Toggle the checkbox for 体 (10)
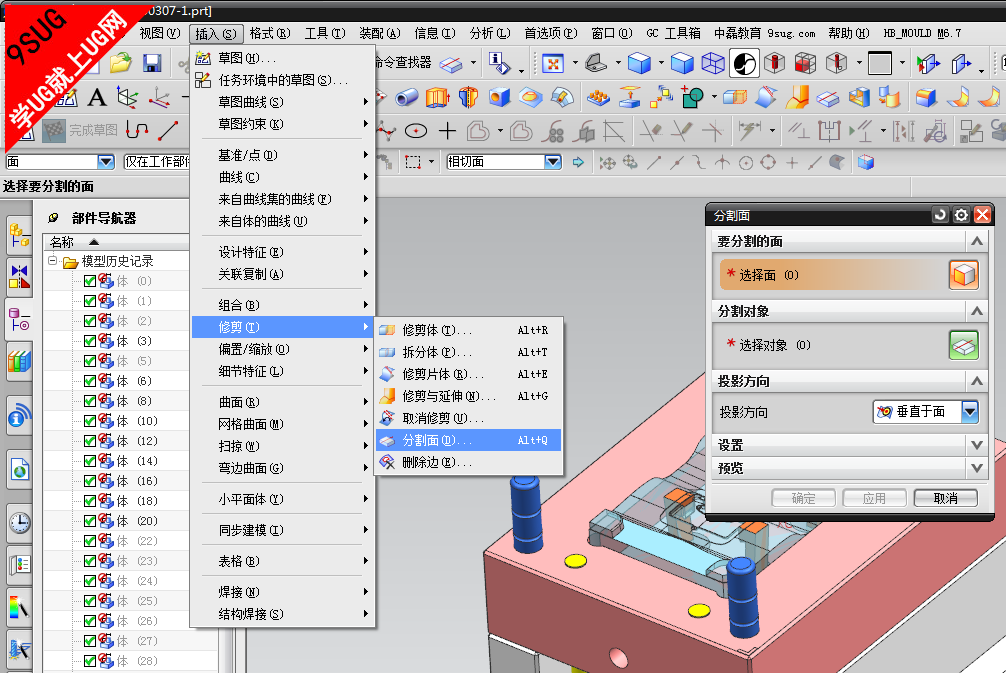The width and height of the screenshot is (1006, 673). coord(90,421)
